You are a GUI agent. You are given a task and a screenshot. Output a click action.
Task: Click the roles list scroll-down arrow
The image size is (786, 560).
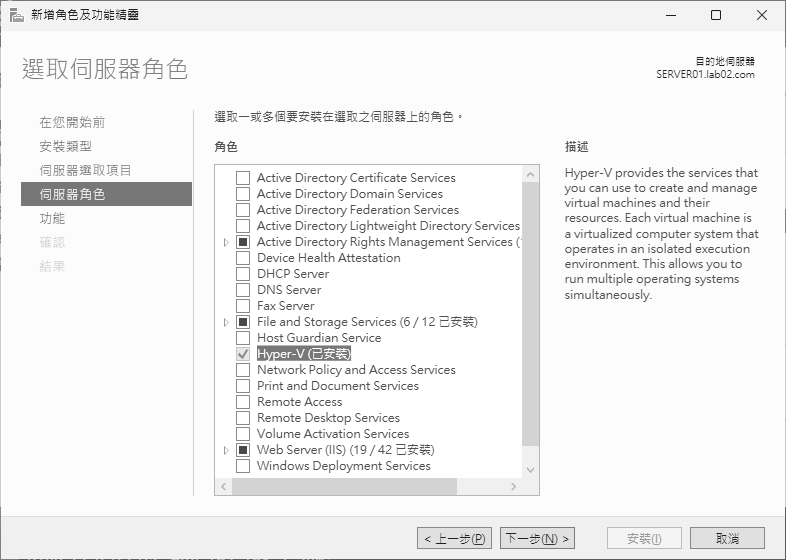[530, 470]
